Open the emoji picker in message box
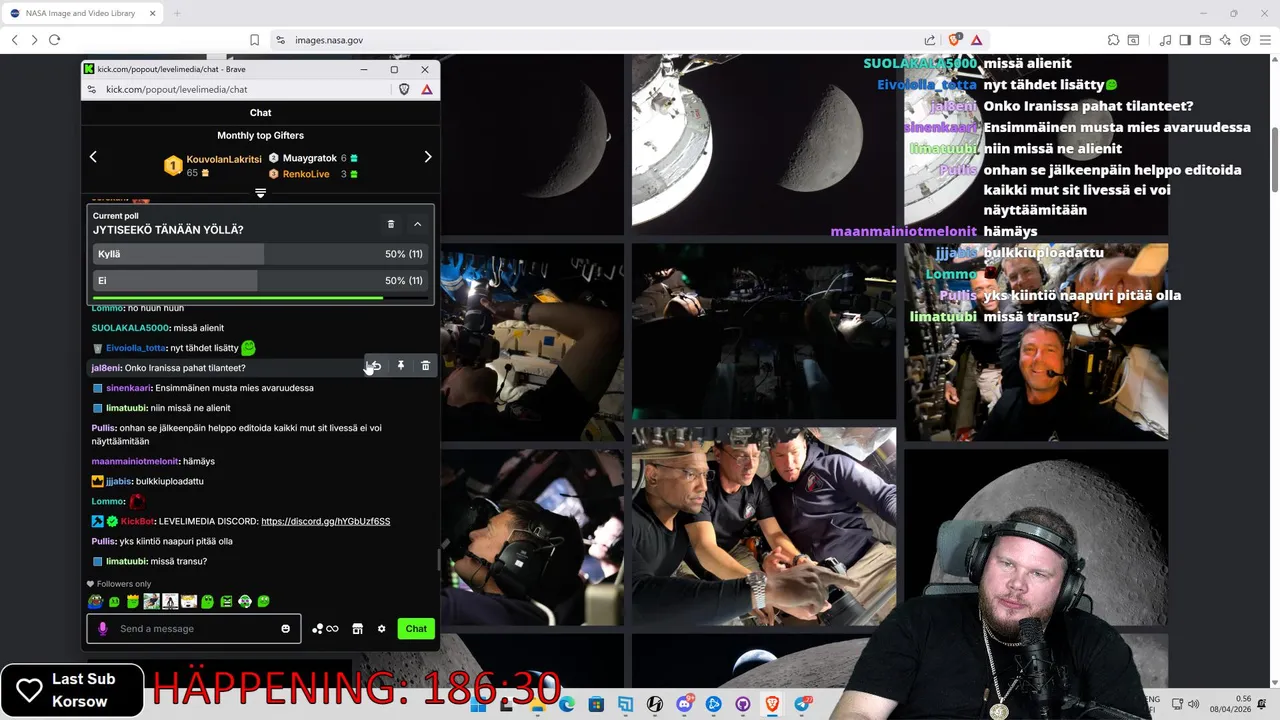 click(286, 629)
